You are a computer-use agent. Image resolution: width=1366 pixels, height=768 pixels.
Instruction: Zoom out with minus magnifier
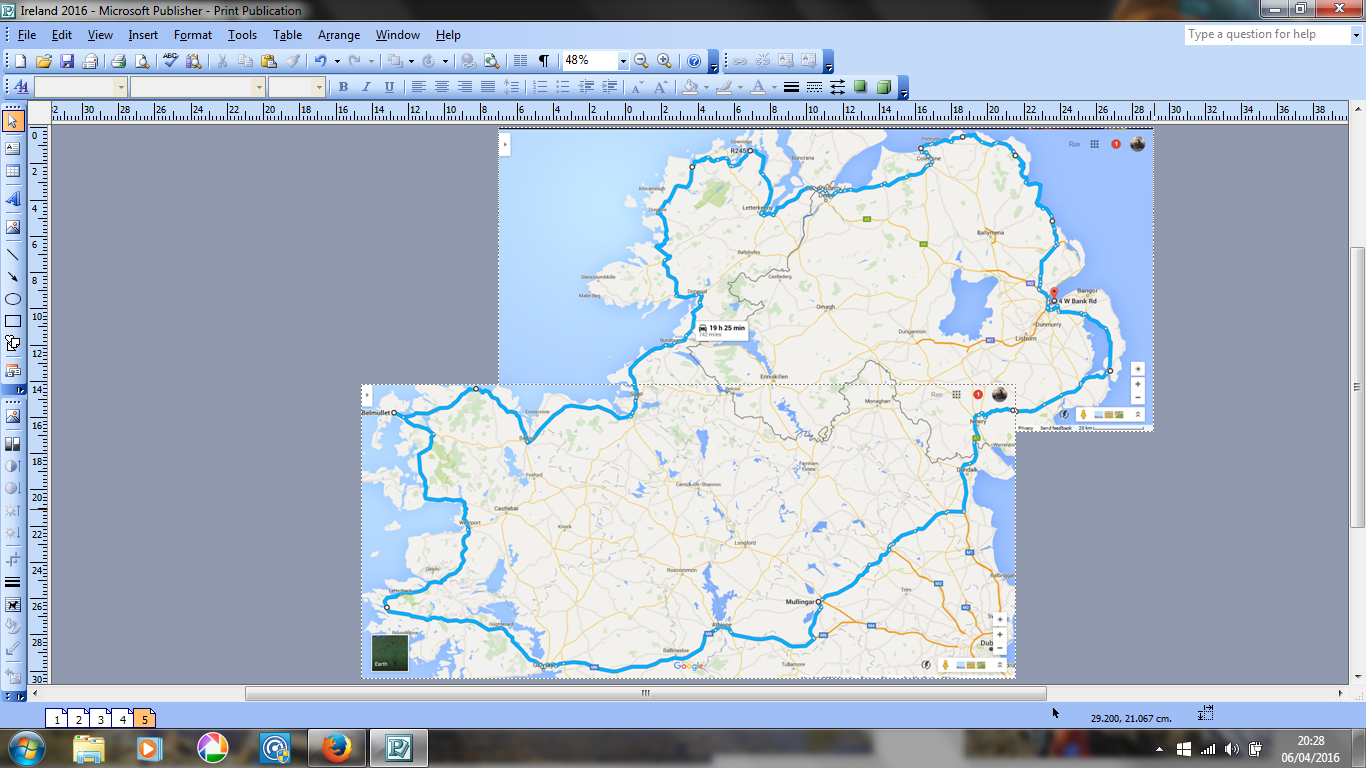coord(641,61)
